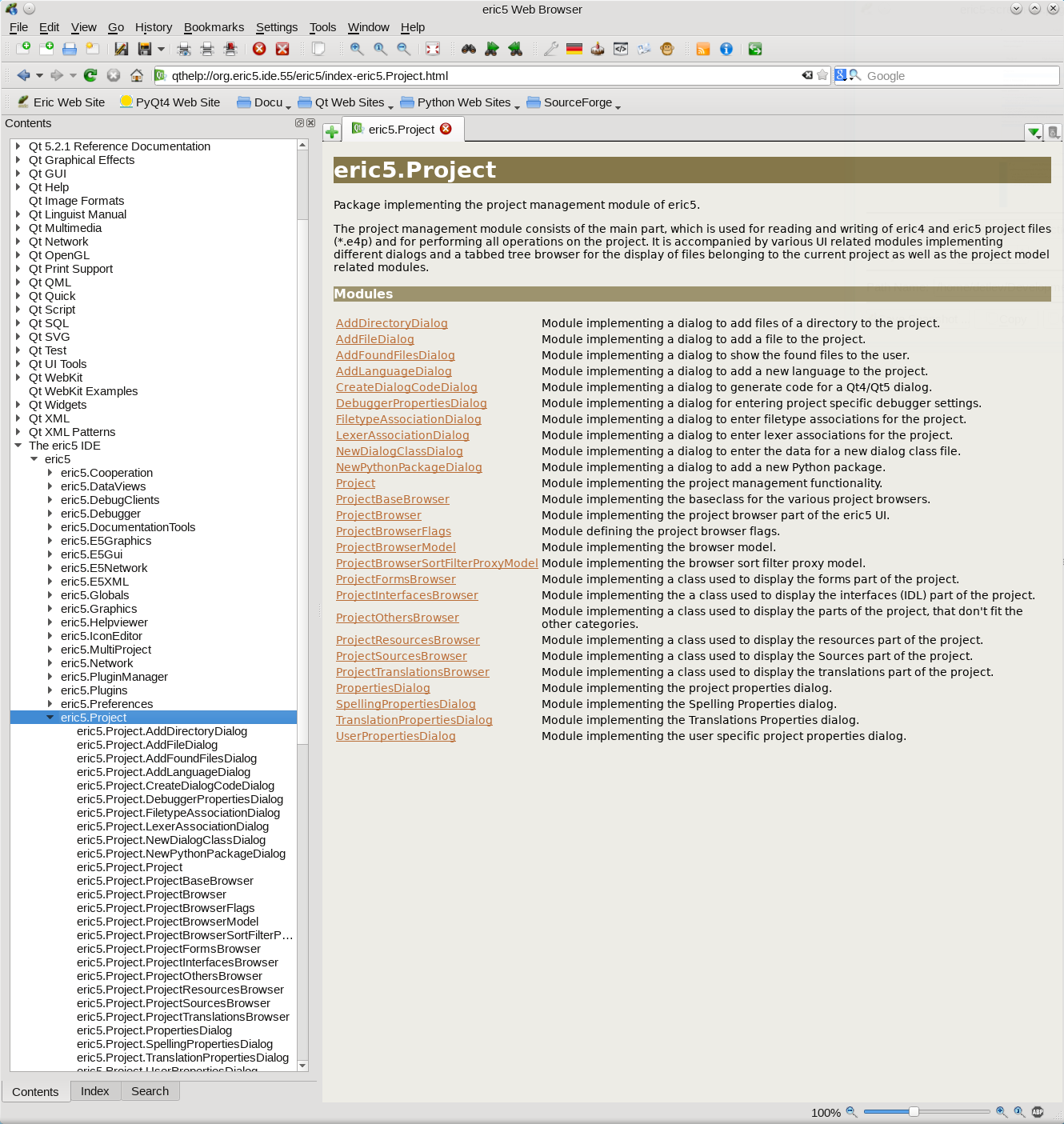
Task: Click the Home icon in navigation bar
Action: (137, 75)
